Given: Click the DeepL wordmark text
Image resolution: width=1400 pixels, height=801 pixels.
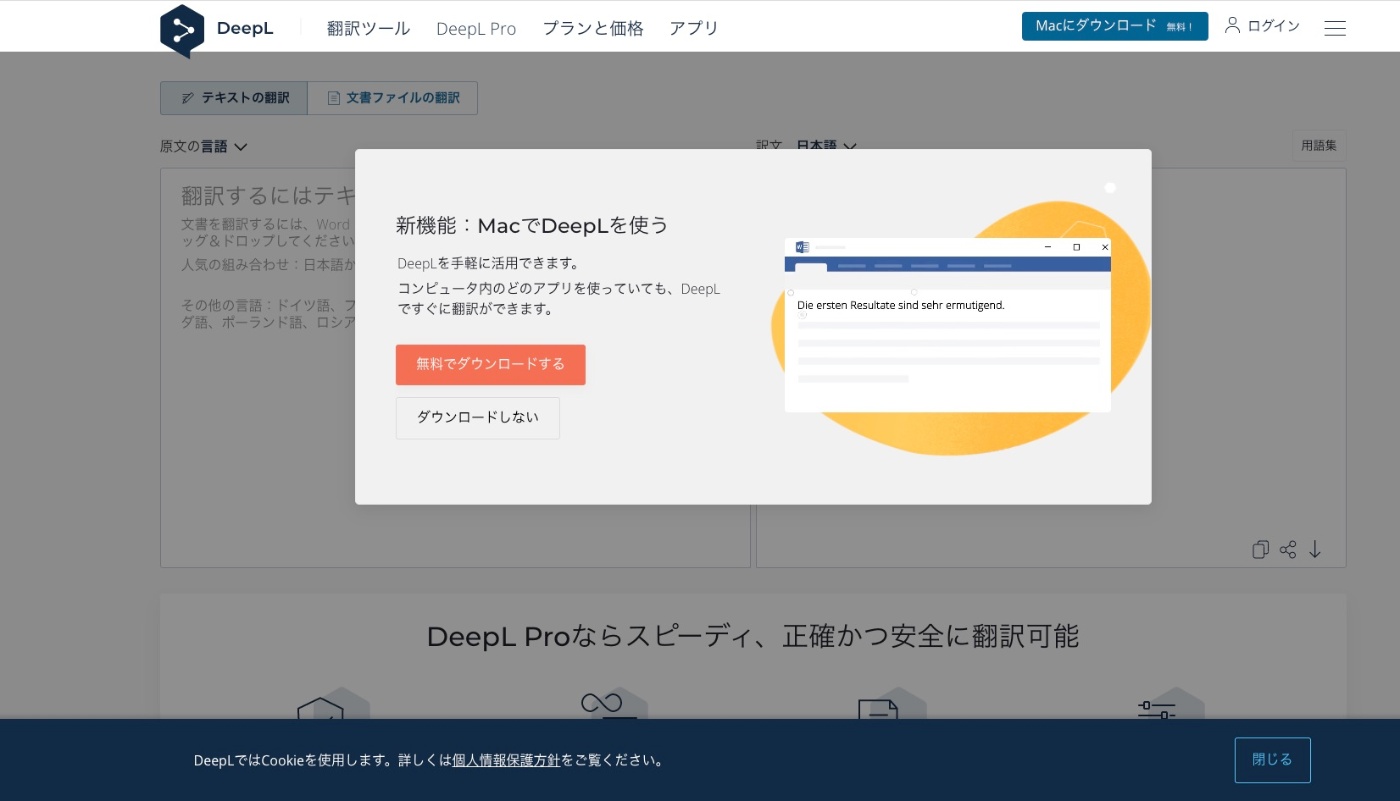Looking at the screenshot, I should click(x=245, y=28).
